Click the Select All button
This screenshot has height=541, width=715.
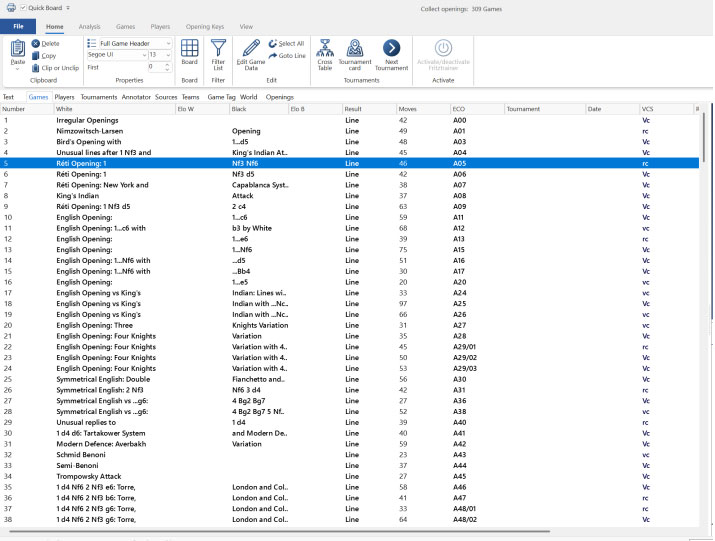point(286,44)
